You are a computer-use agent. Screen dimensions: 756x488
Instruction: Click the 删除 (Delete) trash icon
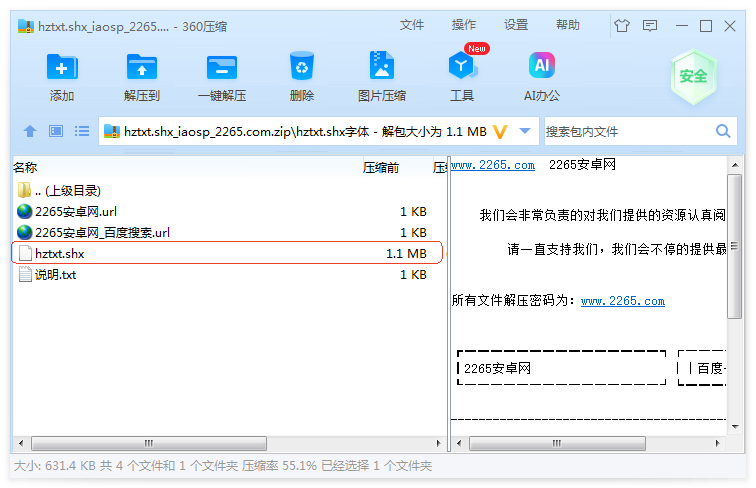[x=302, y=66]
